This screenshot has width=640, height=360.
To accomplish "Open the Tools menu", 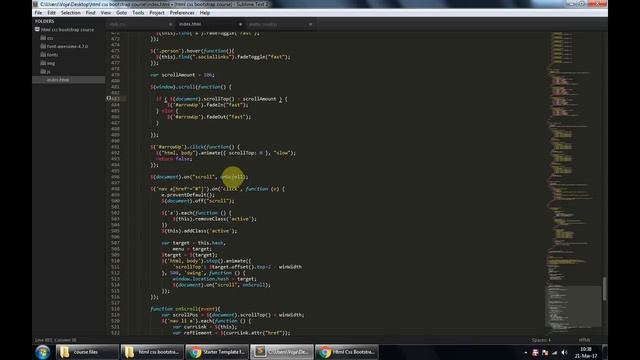I will [138, 13].
